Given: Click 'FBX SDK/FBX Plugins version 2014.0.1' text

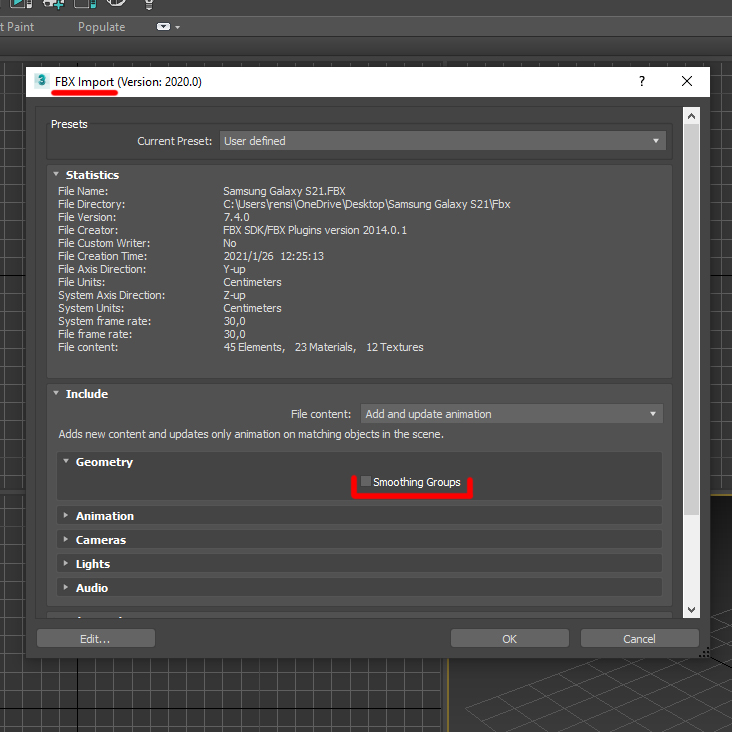Looking at the screenshot, I should [315, 230].
